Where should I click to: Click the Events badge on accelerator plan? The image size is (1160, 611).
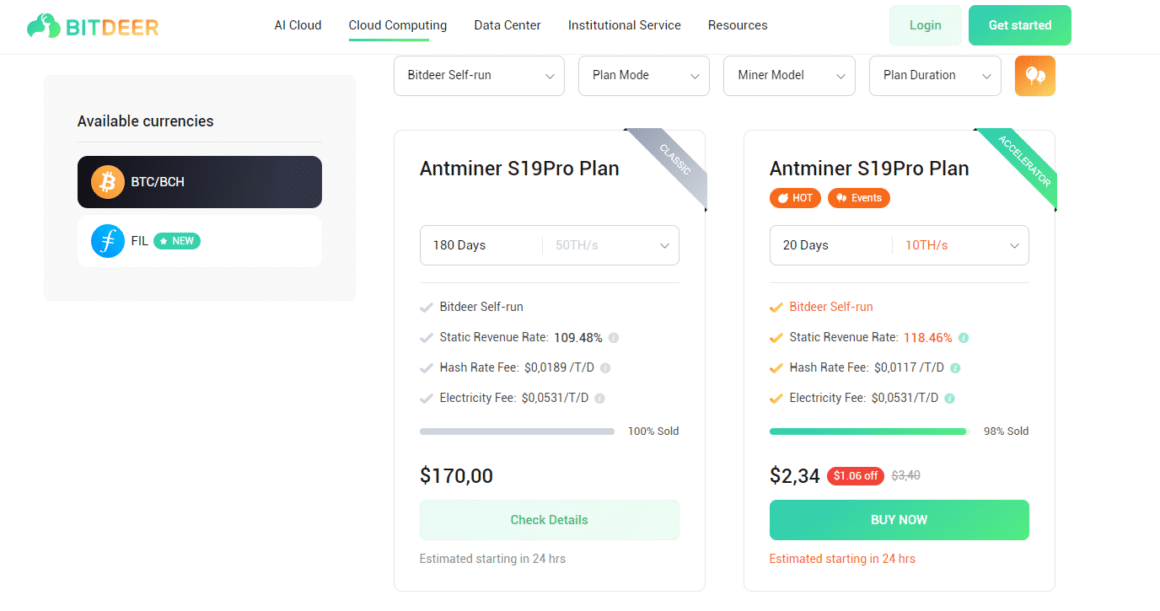point(859,197)
